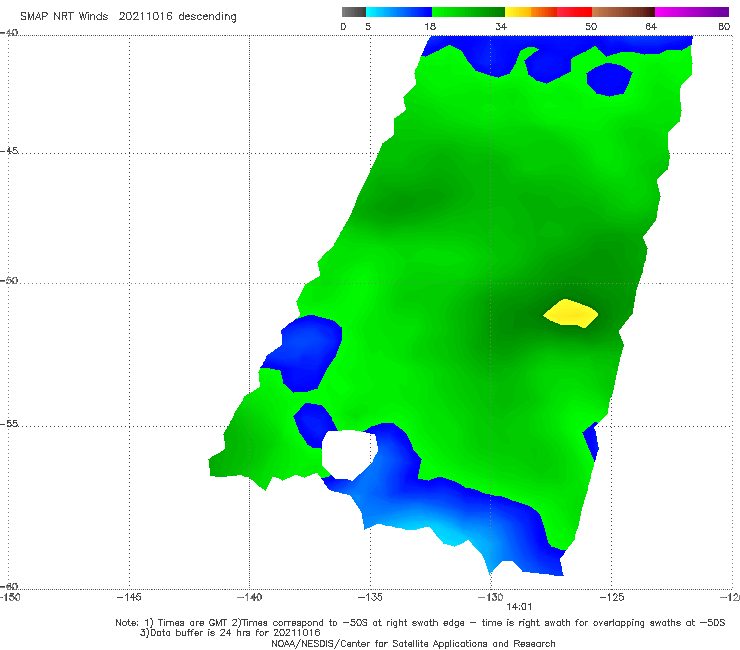Click the latitude label '-50'
The width and height of the screenshot is (740, 650).
pyautogui.click(x=9, y=280)
